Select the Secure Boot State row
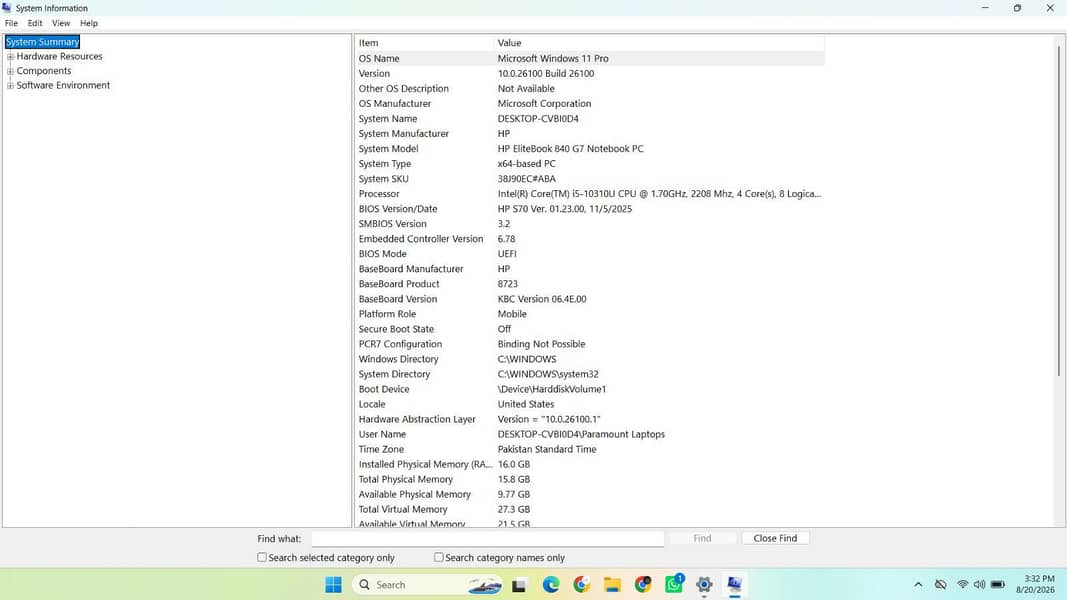Screen dimensions: 1067x600 [x=590, y=329]
